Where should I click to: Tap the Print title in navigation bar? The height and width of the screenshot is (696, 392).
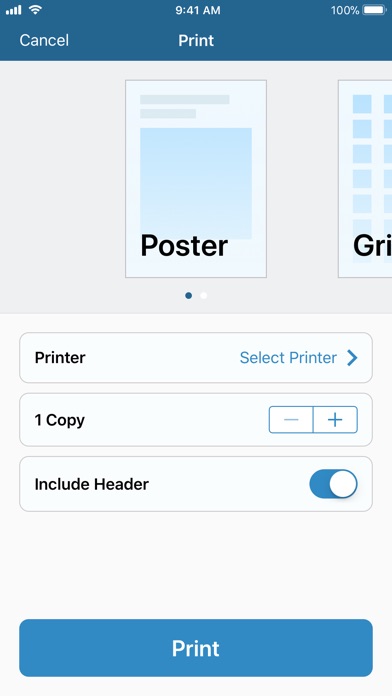pos(196,40)
